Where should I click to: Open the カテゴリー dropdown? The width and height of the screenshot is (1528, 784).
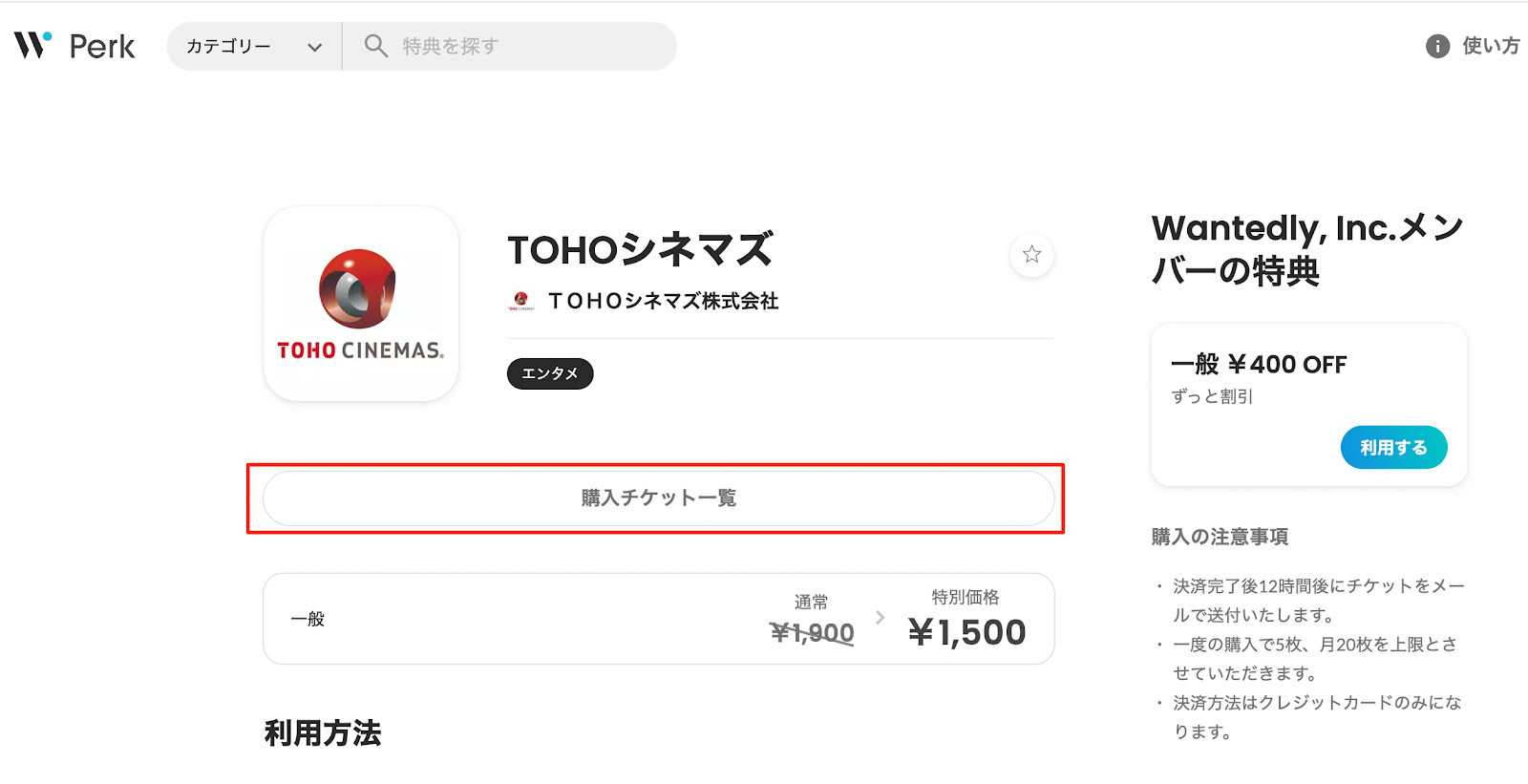(x=229, y=46)
